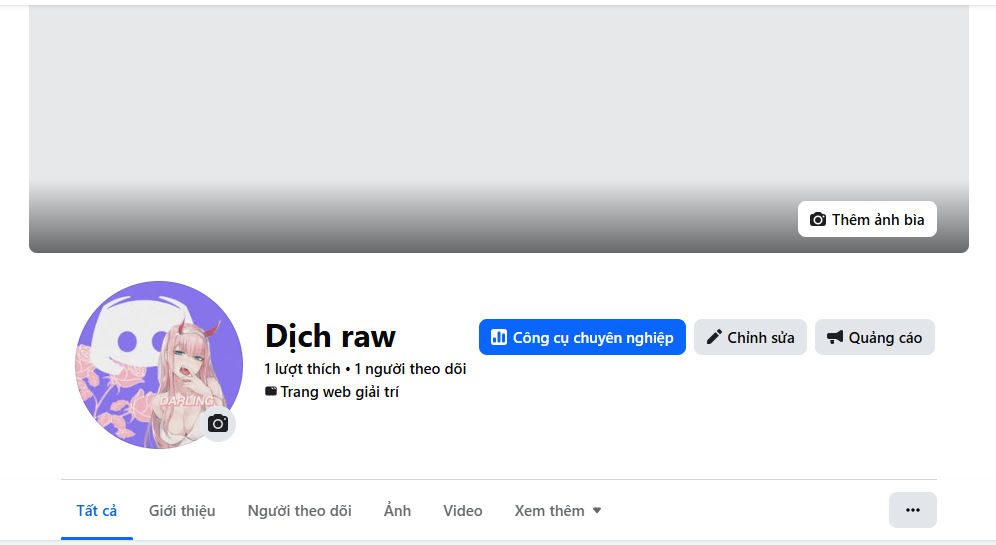Switch to the 'Video' tab
This screenshot has height=545, width=996.
[462, 511]
